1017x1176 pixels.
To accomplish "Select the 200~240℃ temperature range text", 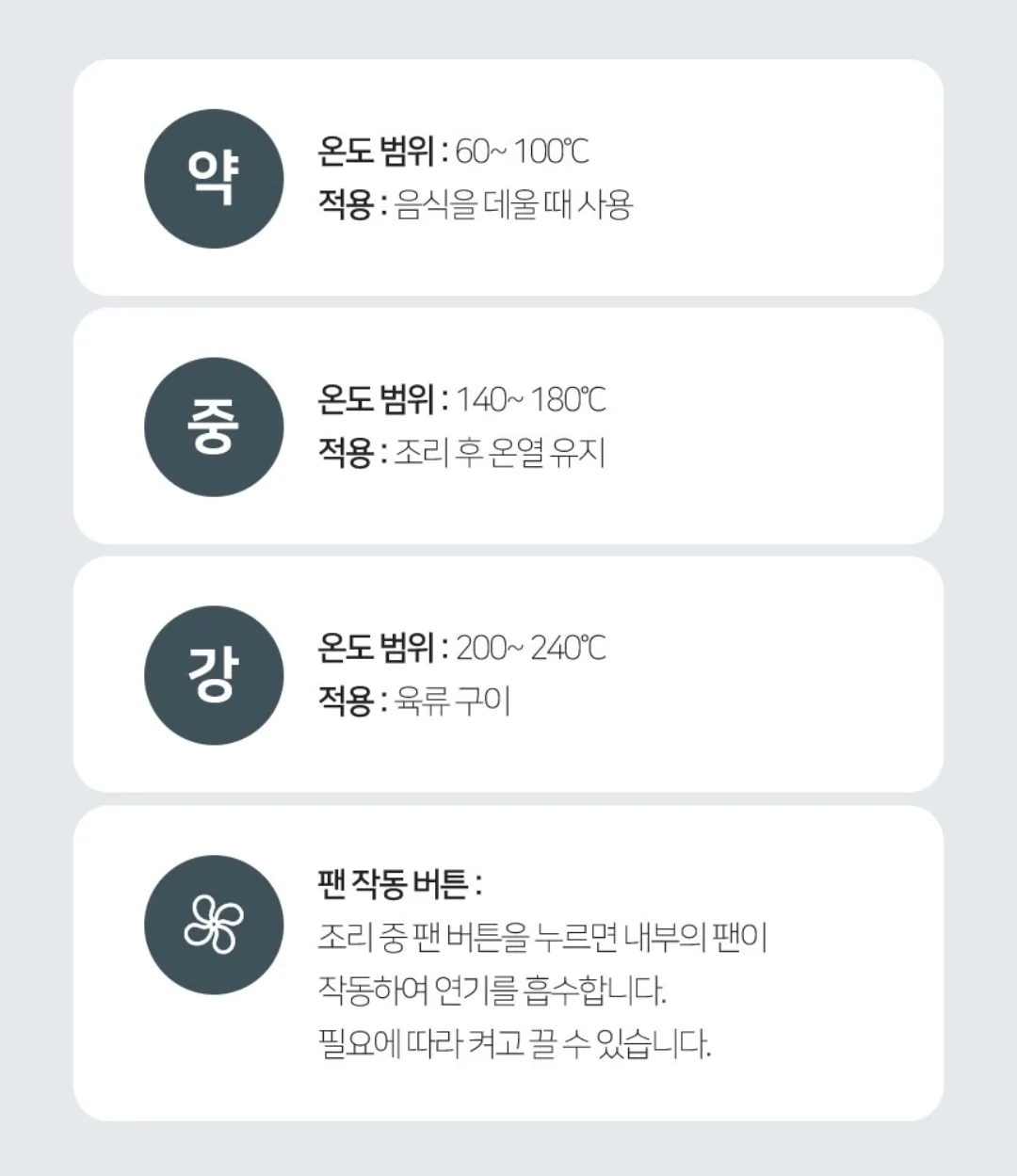I will coord(531,648).
